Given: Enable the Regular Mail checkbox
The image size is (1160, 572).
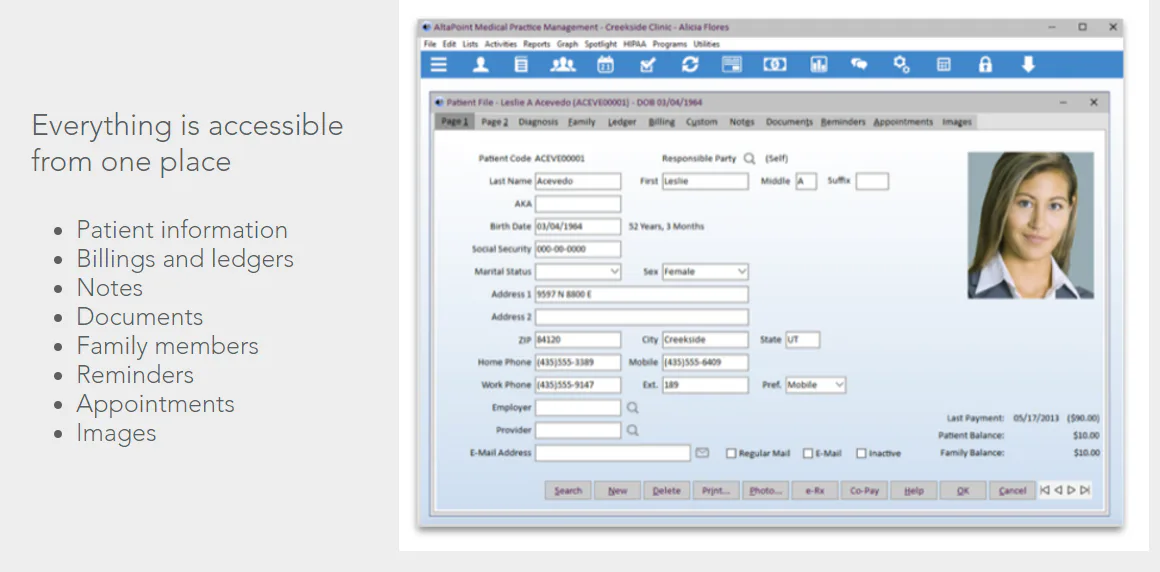Looking at the screenshot, I should (x=731, y=453).
